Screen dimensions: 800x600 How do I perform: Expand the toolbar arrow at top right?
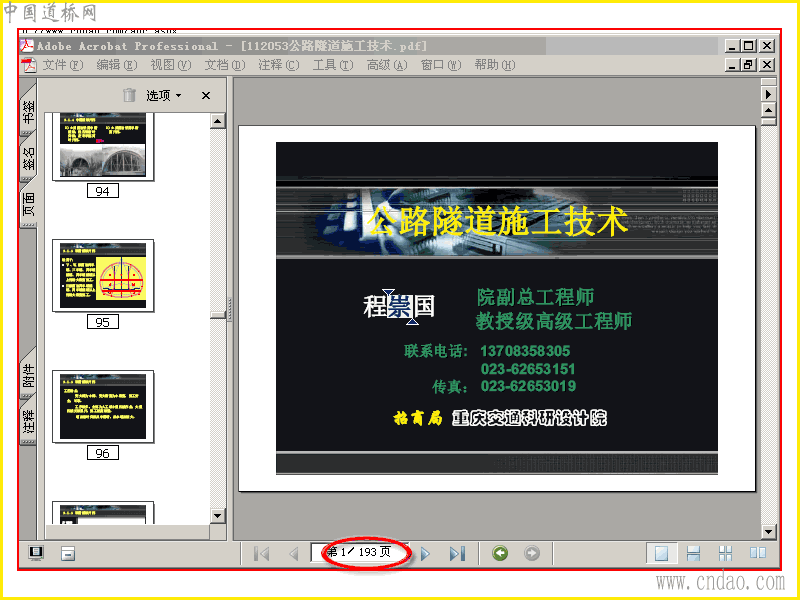(x=768, y=94)
